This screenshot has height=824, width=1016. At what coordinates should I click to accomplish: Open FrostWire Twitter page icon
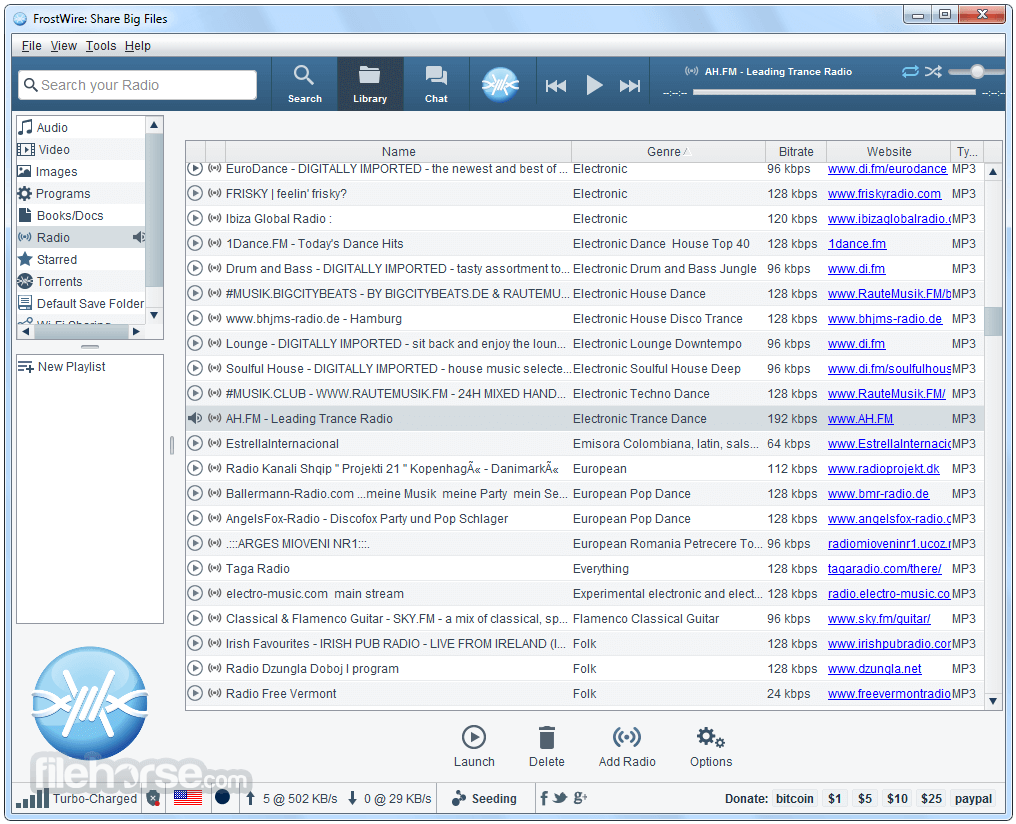pos(560,798)
